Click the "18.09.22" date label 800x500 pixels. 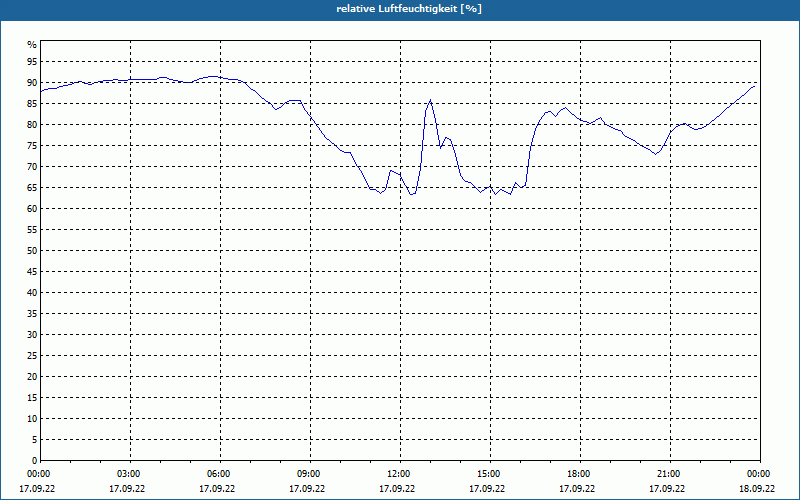coord(757,489)
